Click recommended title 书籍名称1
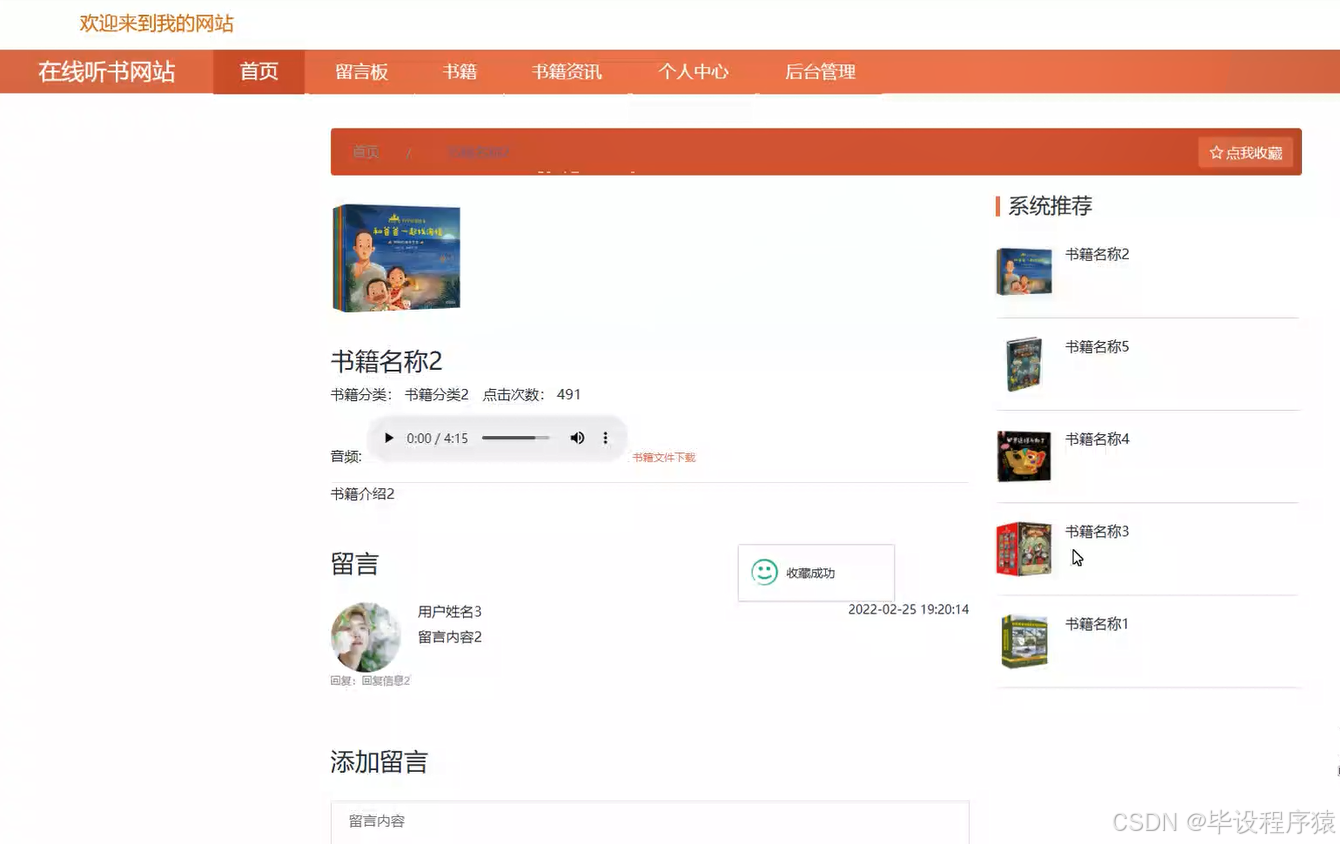 [1097, 624]
